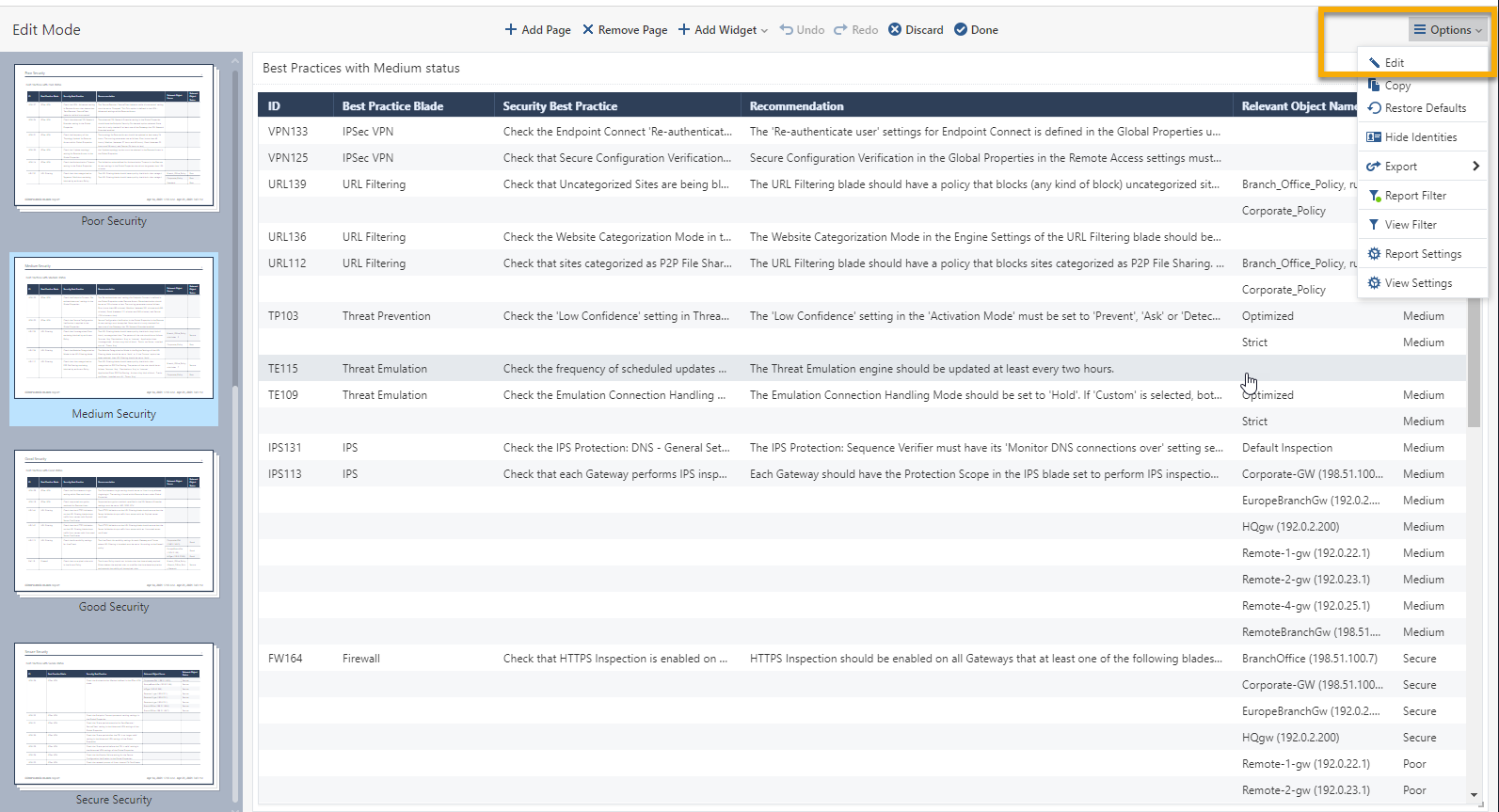Click the Discard circle icon
Viewport: 1499px width, 812px height.
[895, 30]
